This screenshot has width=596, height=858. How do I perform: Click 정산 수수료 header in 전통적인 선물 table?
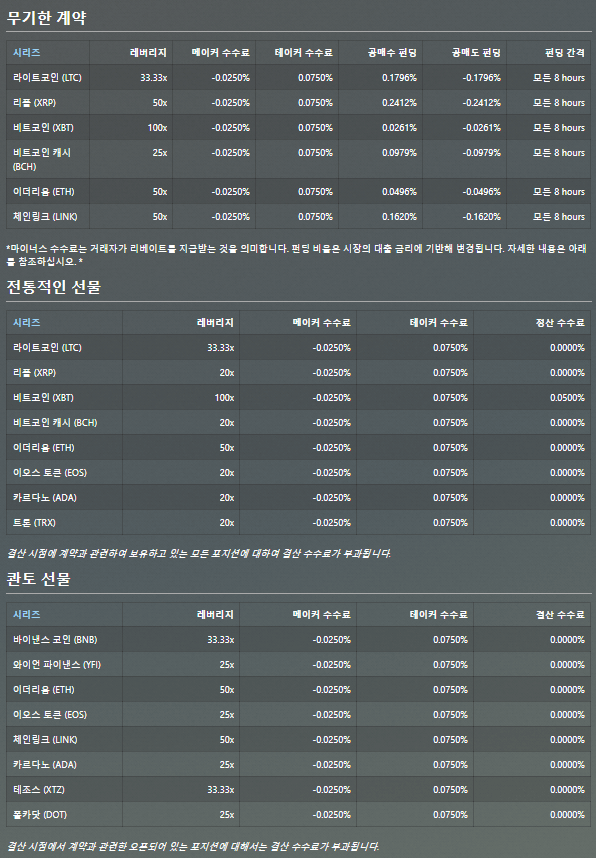[x=560, y=322]
